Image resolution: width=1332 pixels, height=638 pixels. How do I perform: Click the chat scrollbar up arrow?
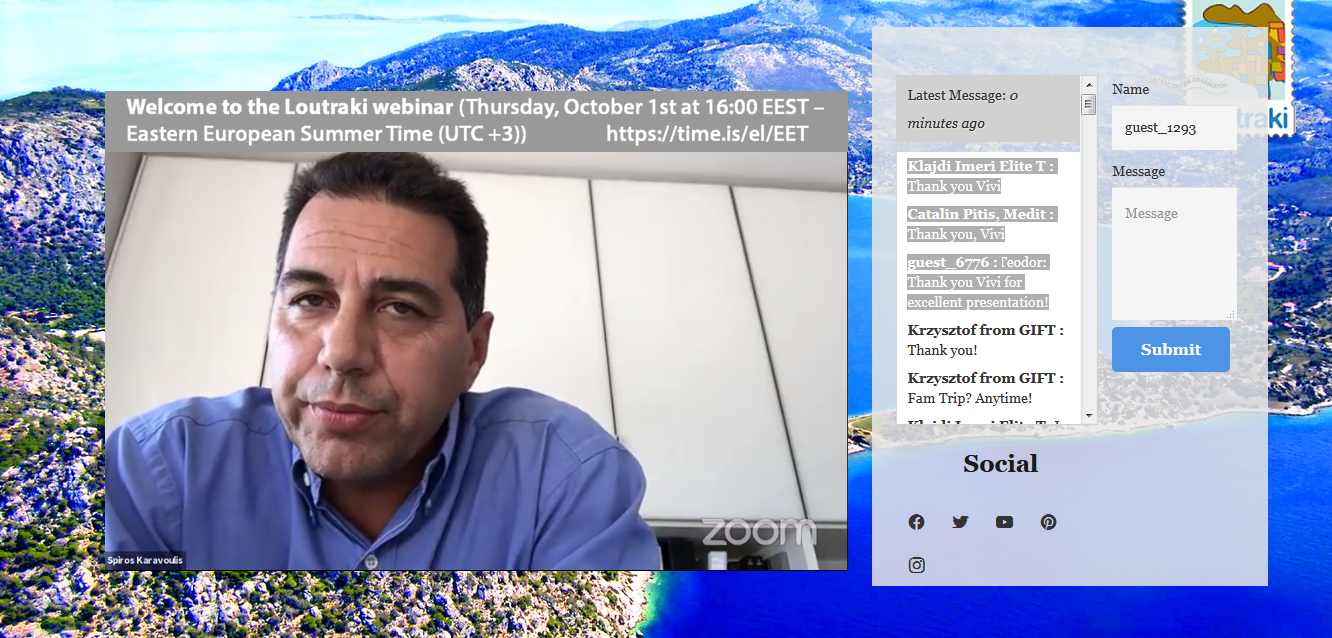(x=1088, y=85)
